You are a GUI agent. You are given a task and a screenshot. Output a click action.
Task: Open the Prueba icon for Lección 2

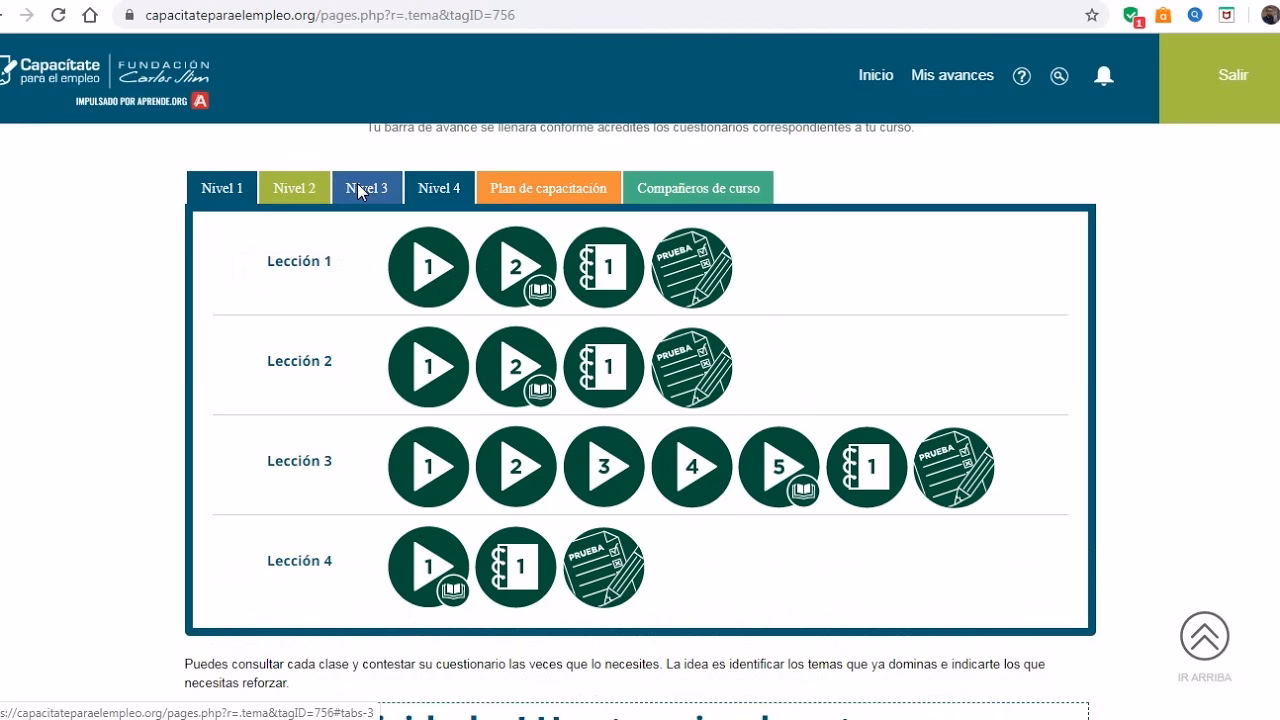click(x=691, y=367)
